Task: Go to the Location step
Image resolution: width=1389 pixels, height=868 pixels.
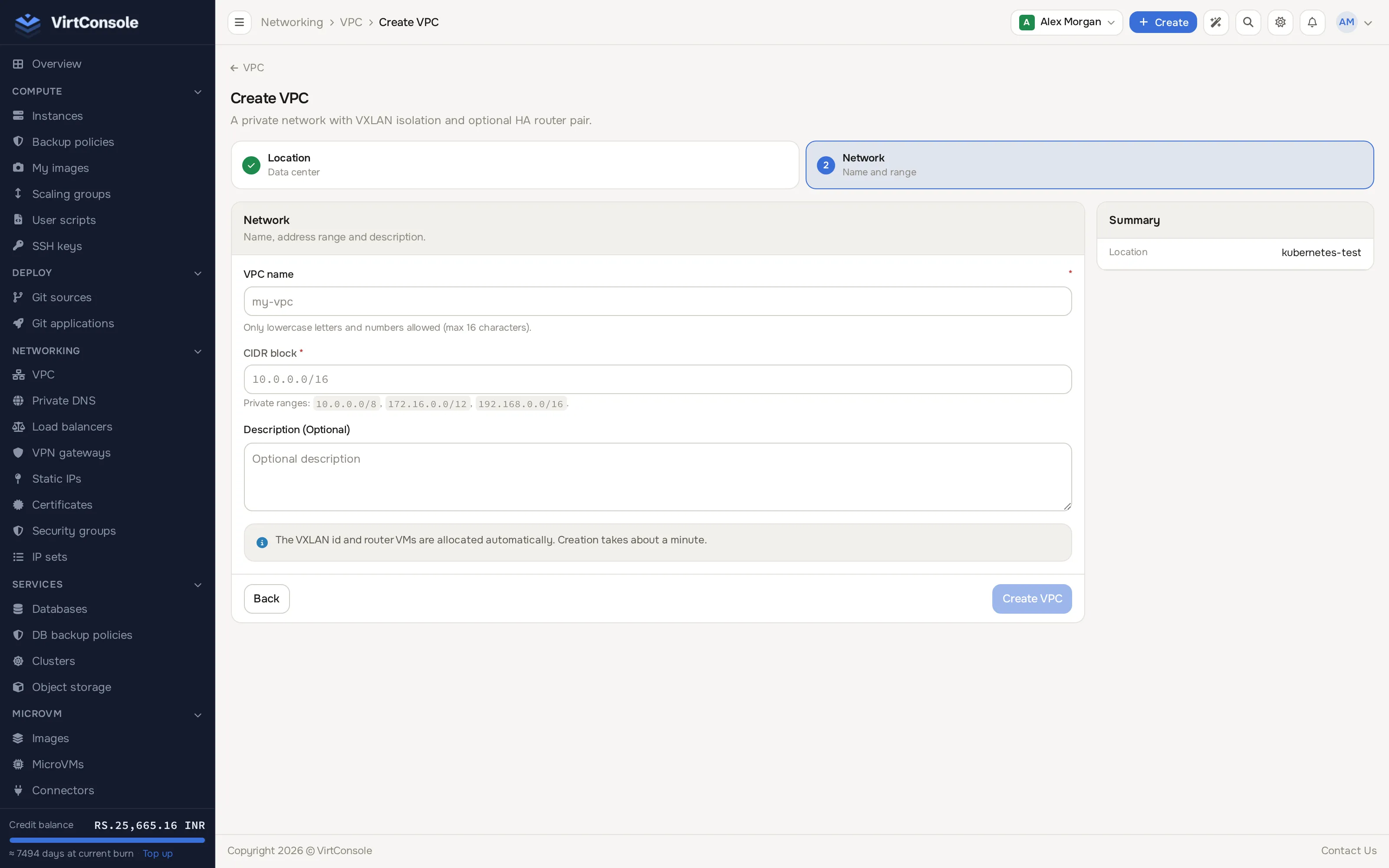Action: [515, 165]
